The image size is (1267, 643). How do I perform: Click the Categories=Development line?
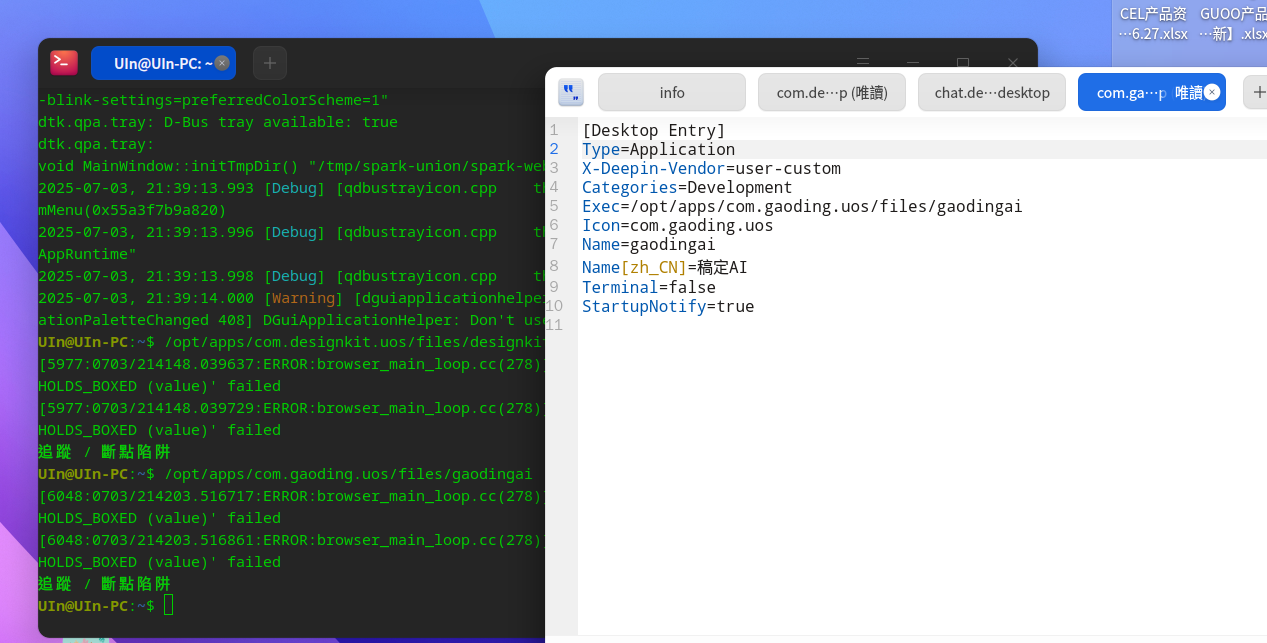coord(687,187)
